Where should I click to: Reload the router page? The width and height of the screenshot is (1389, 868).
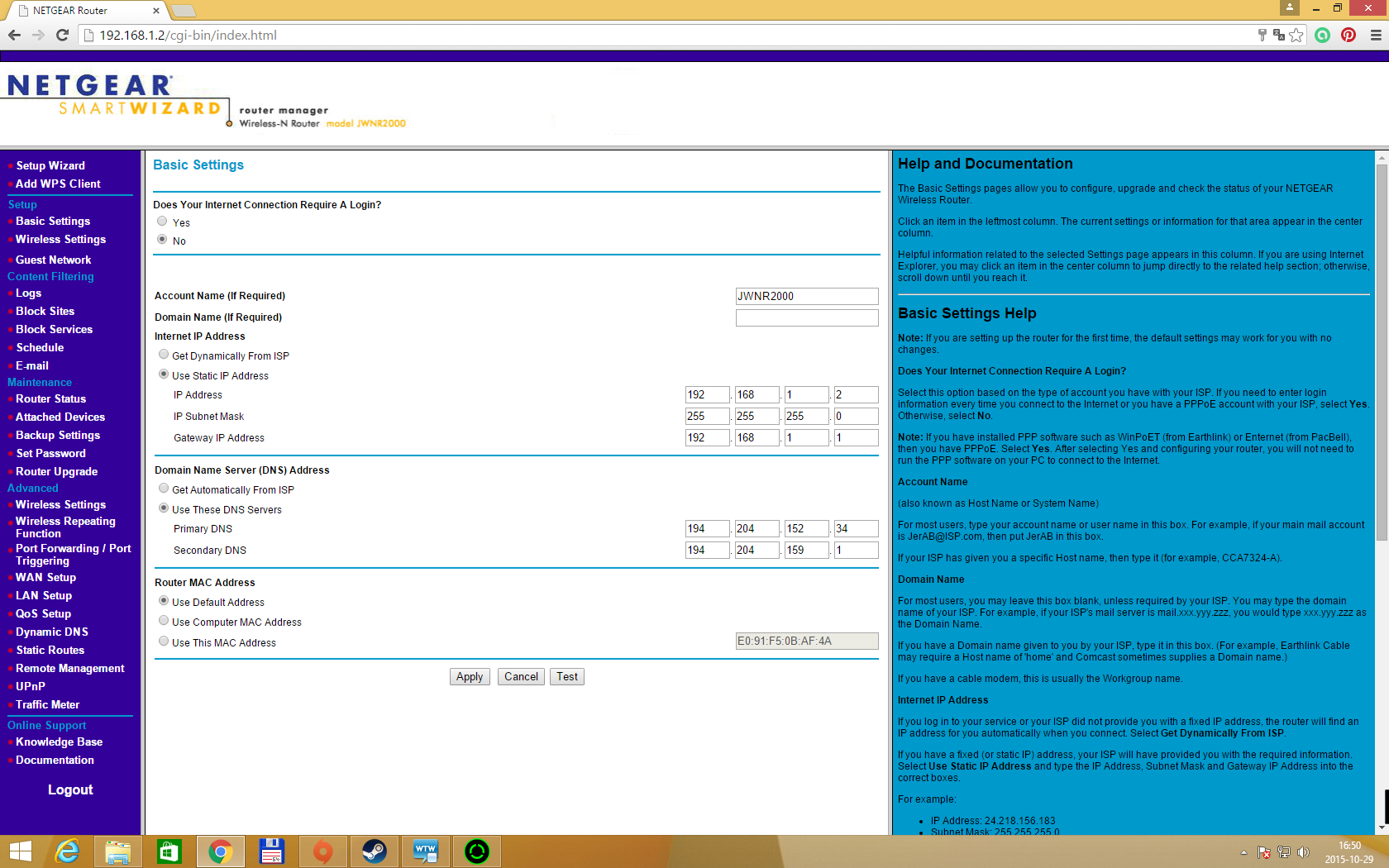(x=62, y=35)
